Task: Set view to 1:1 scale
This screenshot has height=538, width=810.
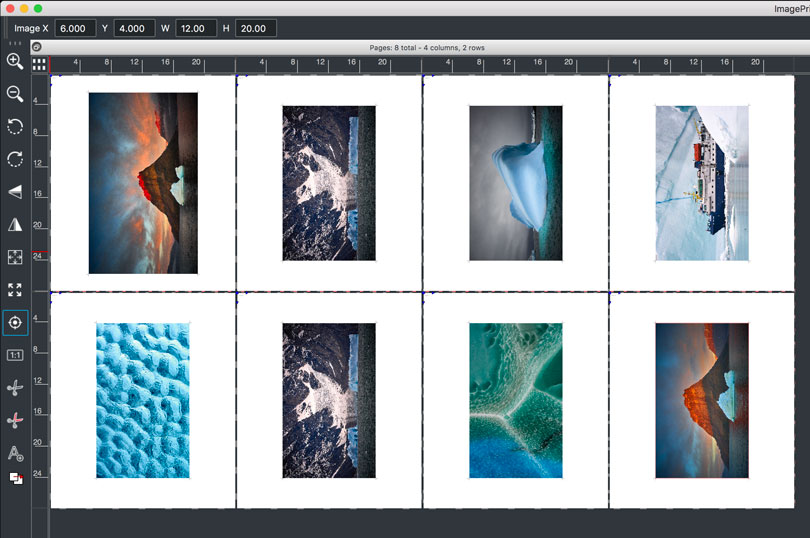Action: point(14,355)
